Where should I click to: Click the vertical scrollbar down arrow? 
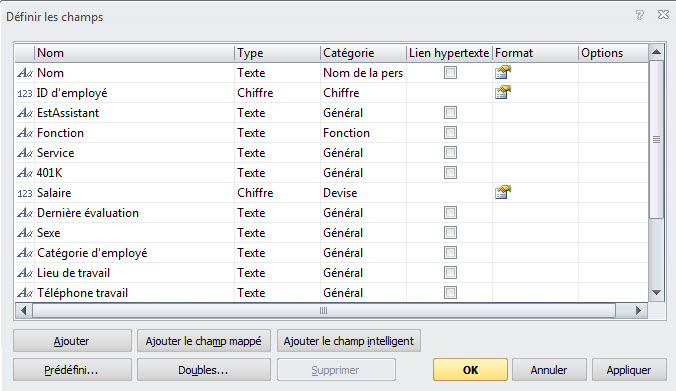[657, 293]
